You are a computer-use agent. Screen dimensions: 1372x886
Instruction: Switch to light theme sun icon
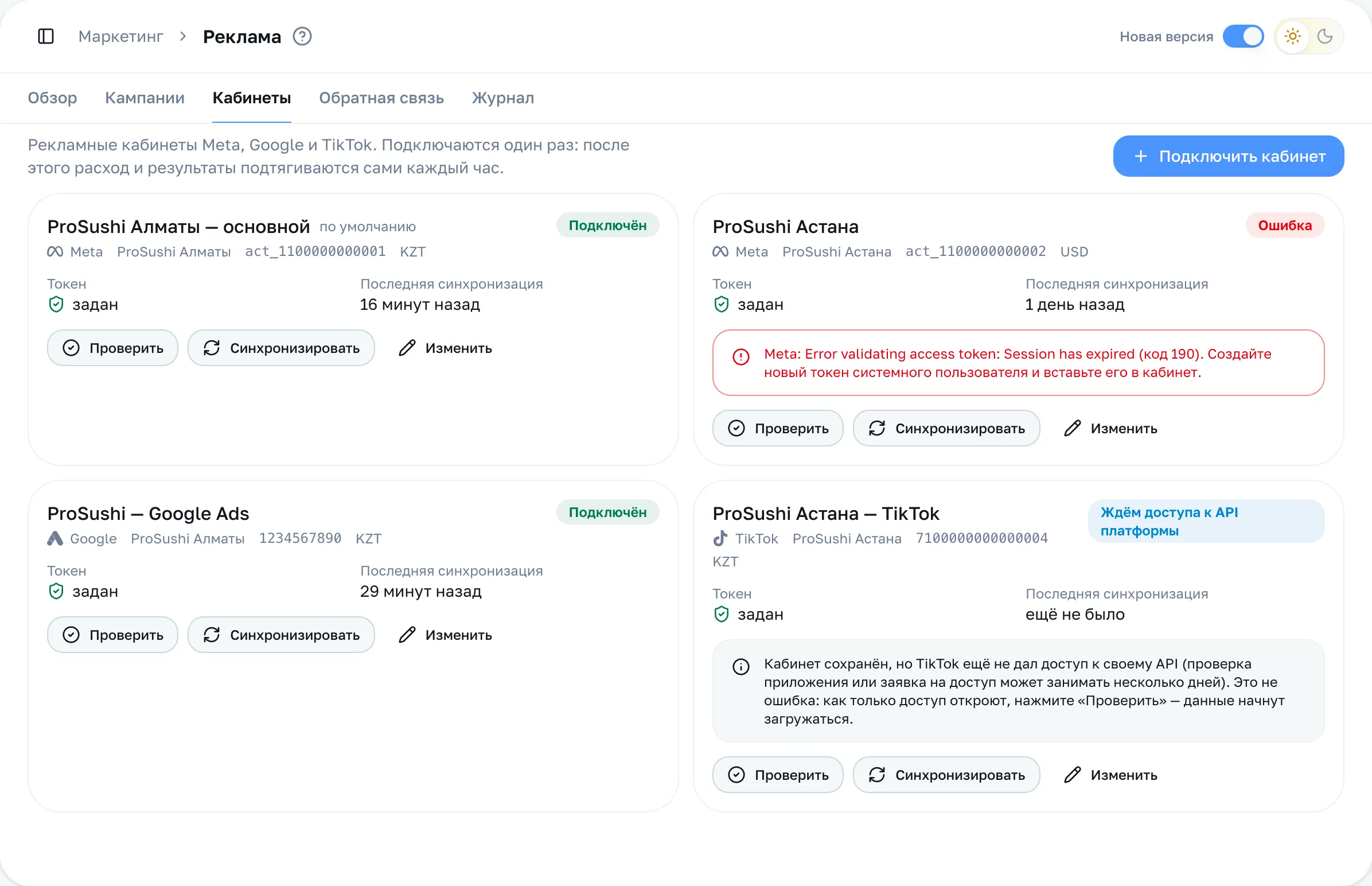pos(1293,36)
